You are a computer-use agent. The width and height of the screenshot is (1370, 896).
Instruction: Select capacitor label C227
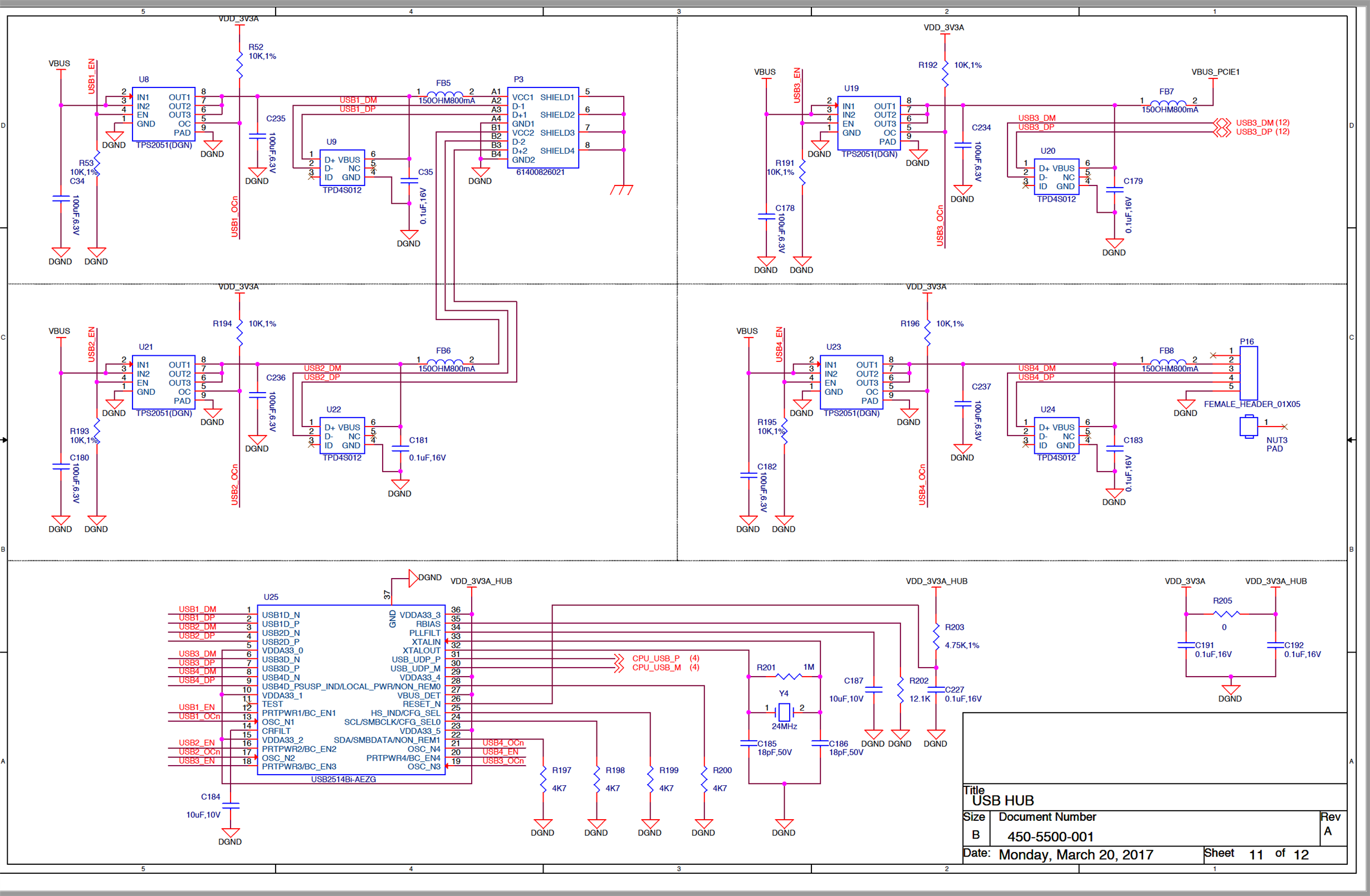pyautogui.click(x=955, y=689)
